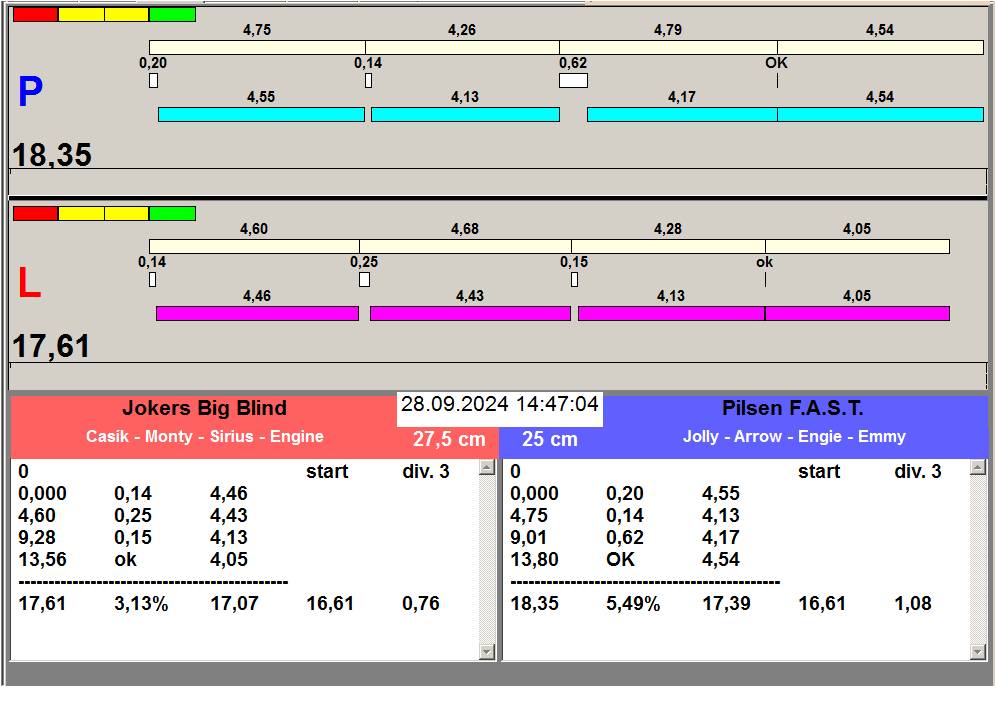The image size is (995, 716).
Task: Click the red start light in lane P
Action: [35, 15]
